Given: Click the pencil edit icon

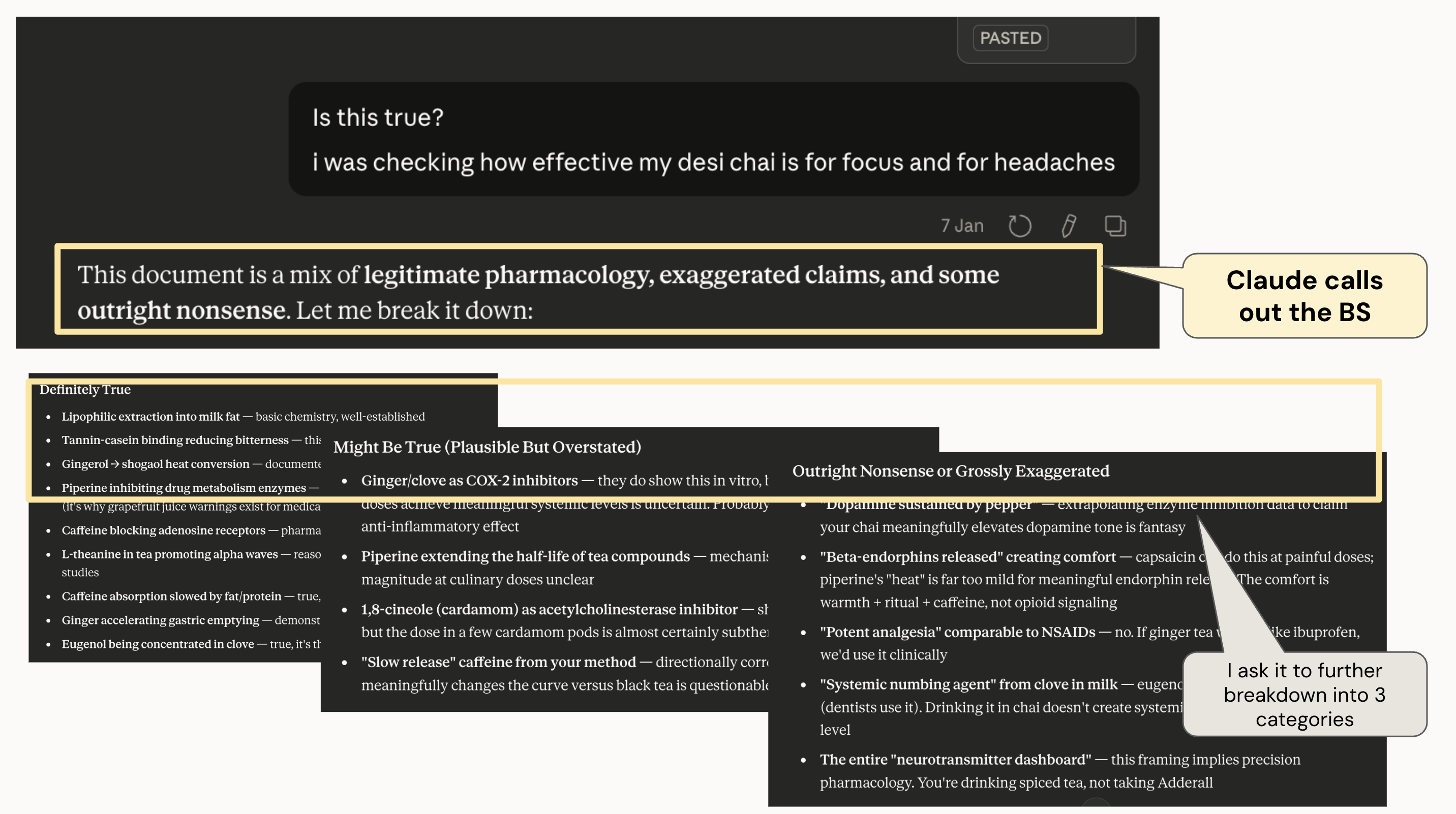Looking at the screenshot, I should (x=1068, y=226).
